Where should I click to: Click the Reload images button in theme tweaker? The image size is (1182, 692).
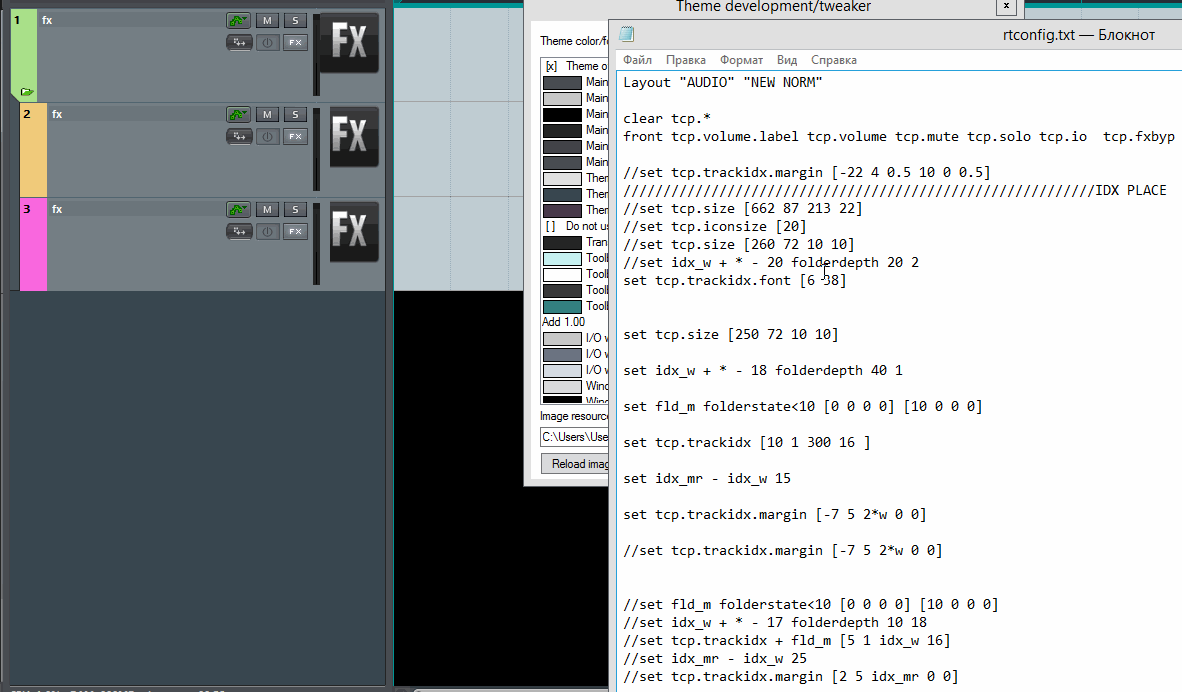point(575,464)
